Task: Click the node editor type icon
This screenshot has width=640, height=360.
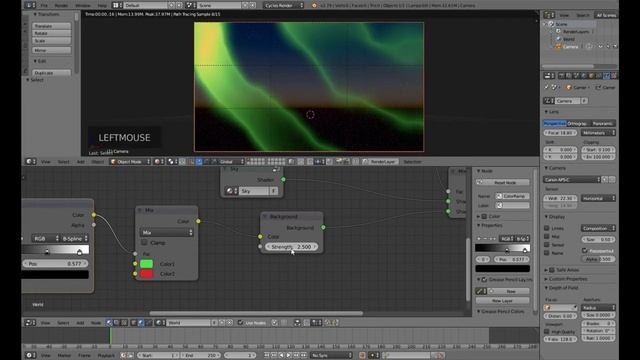Action: [31, 323]
